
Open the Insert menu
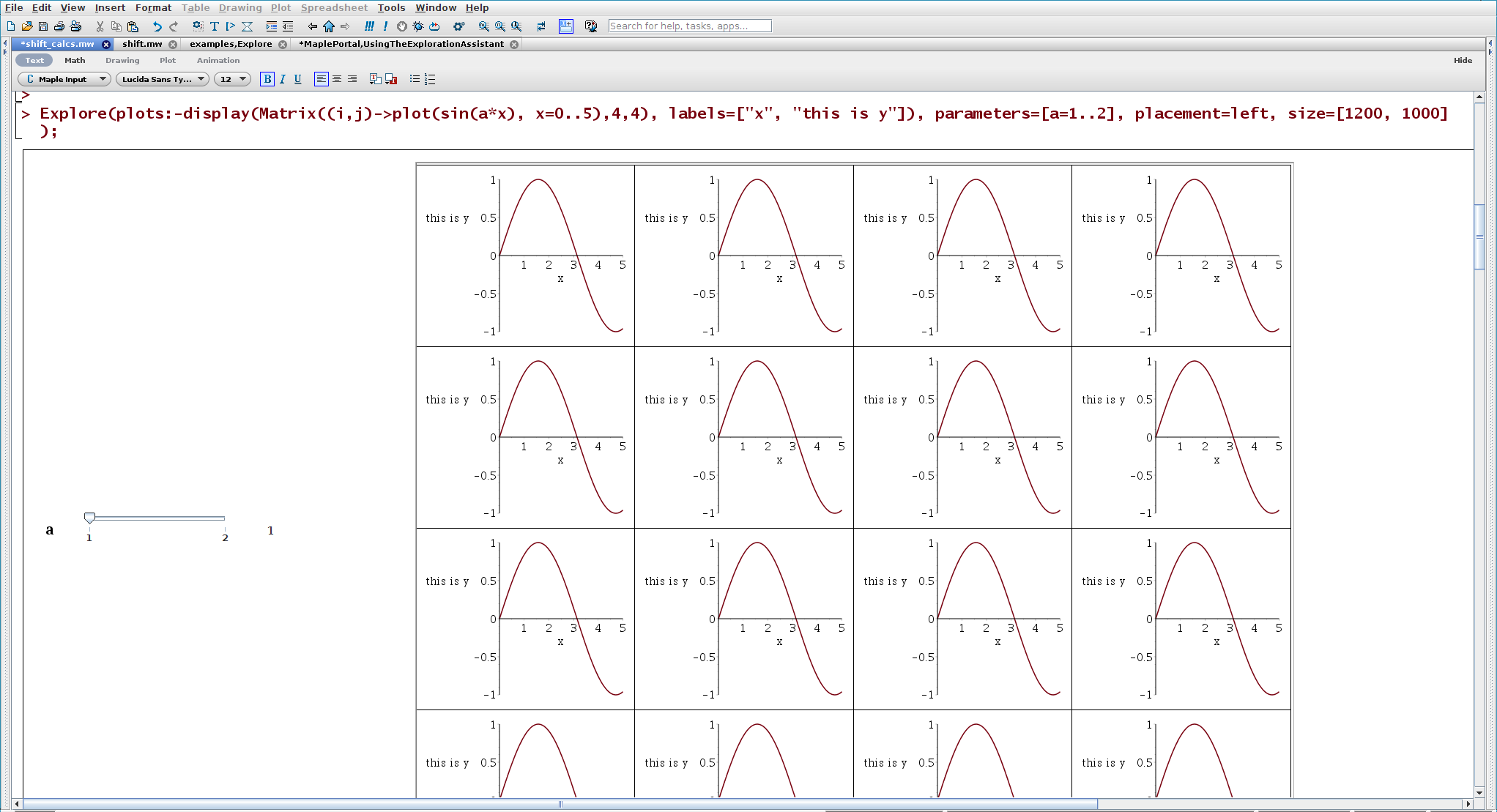click(110, 7)
